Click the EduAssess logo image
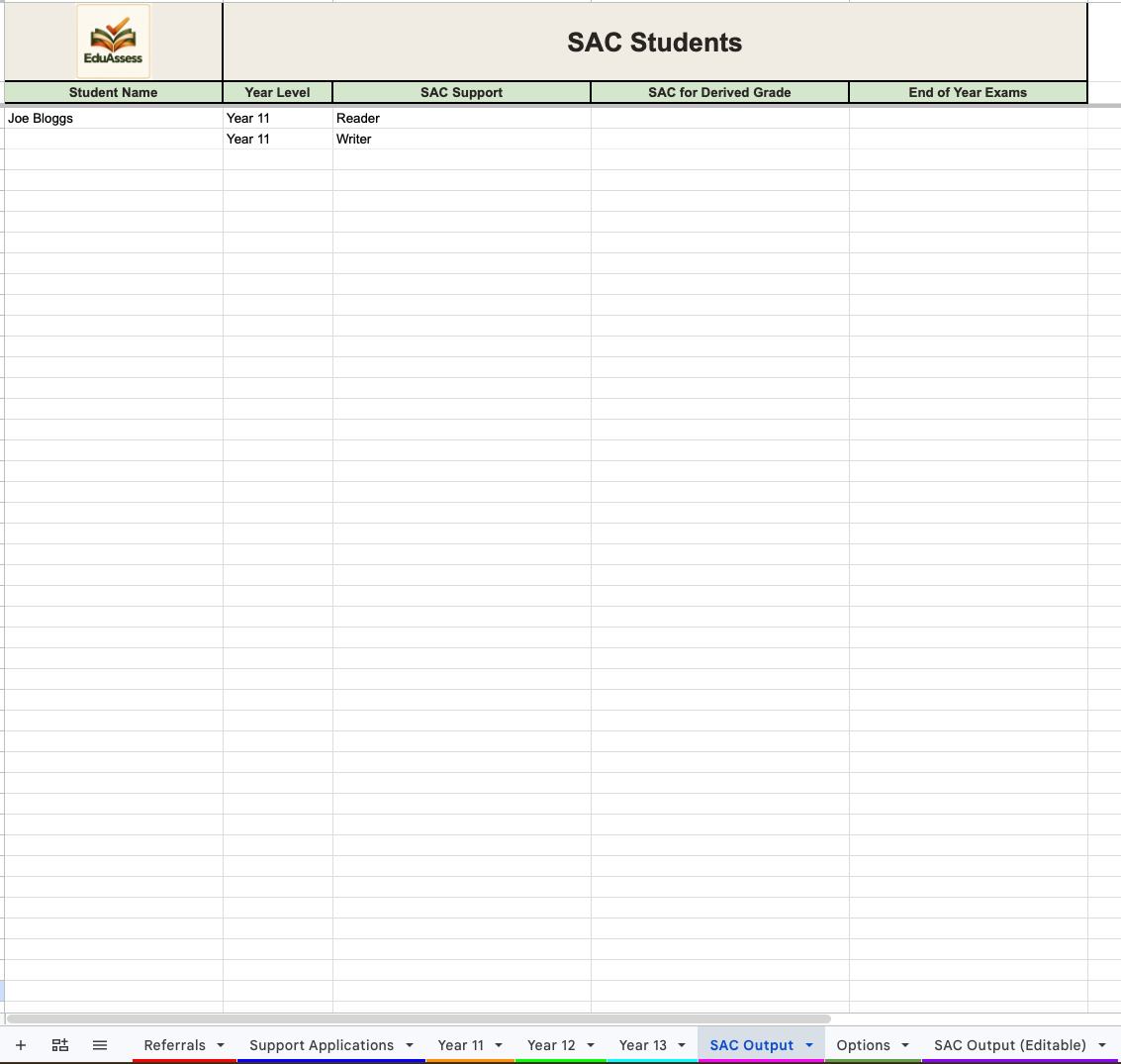Screen dimensions: 1121x1064 (113, 41)
